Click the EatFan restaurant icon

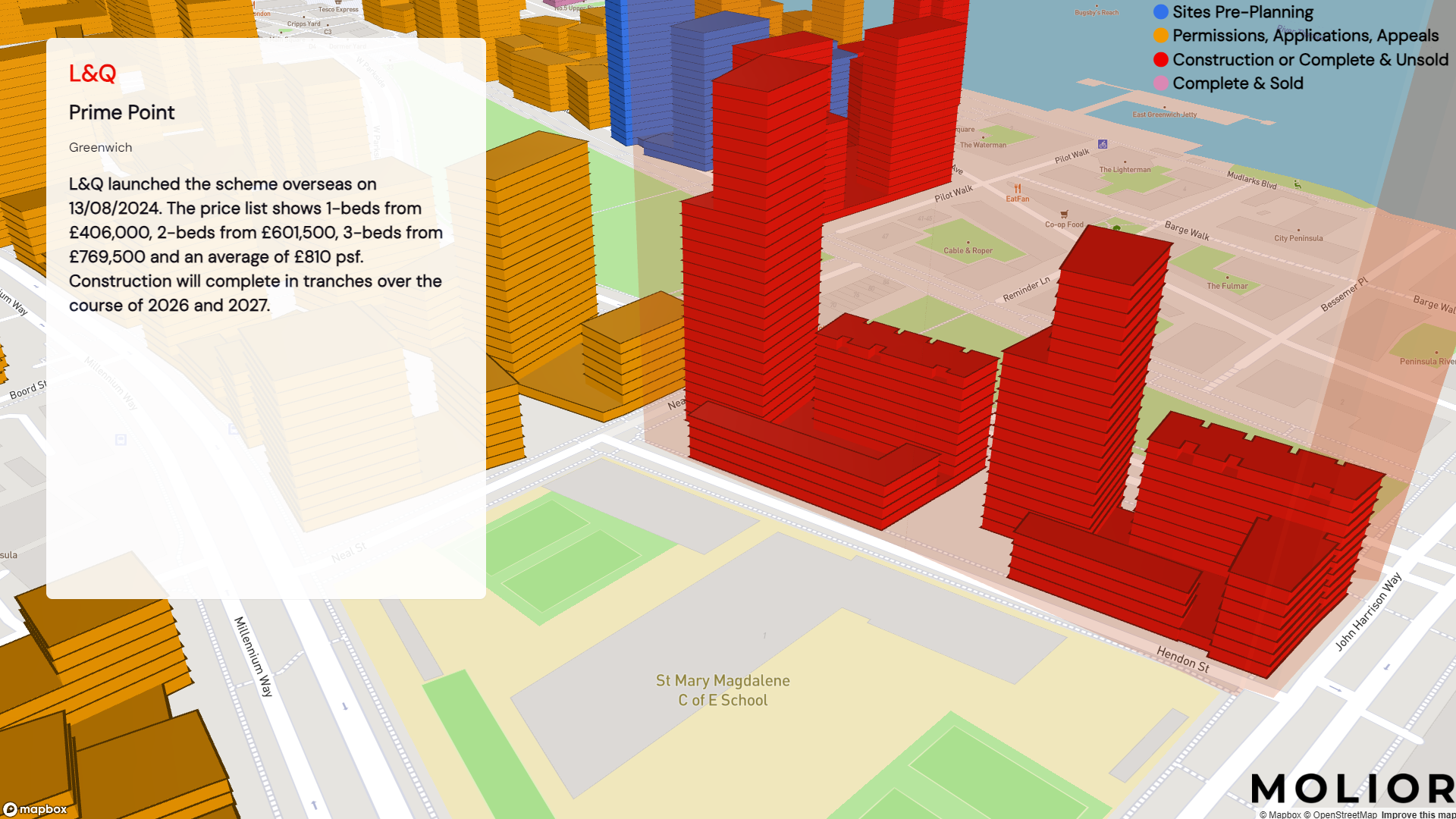(x=1018, y=189)
